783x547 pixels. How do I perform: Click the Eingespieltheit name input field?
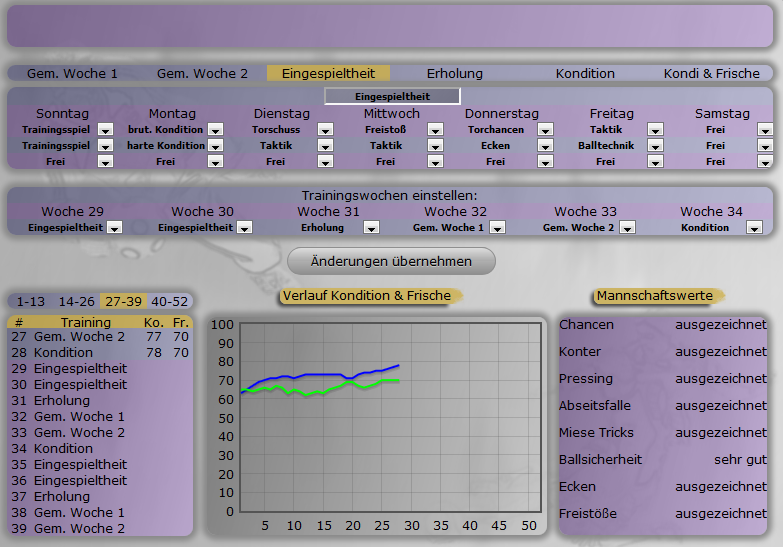(392, 97)
